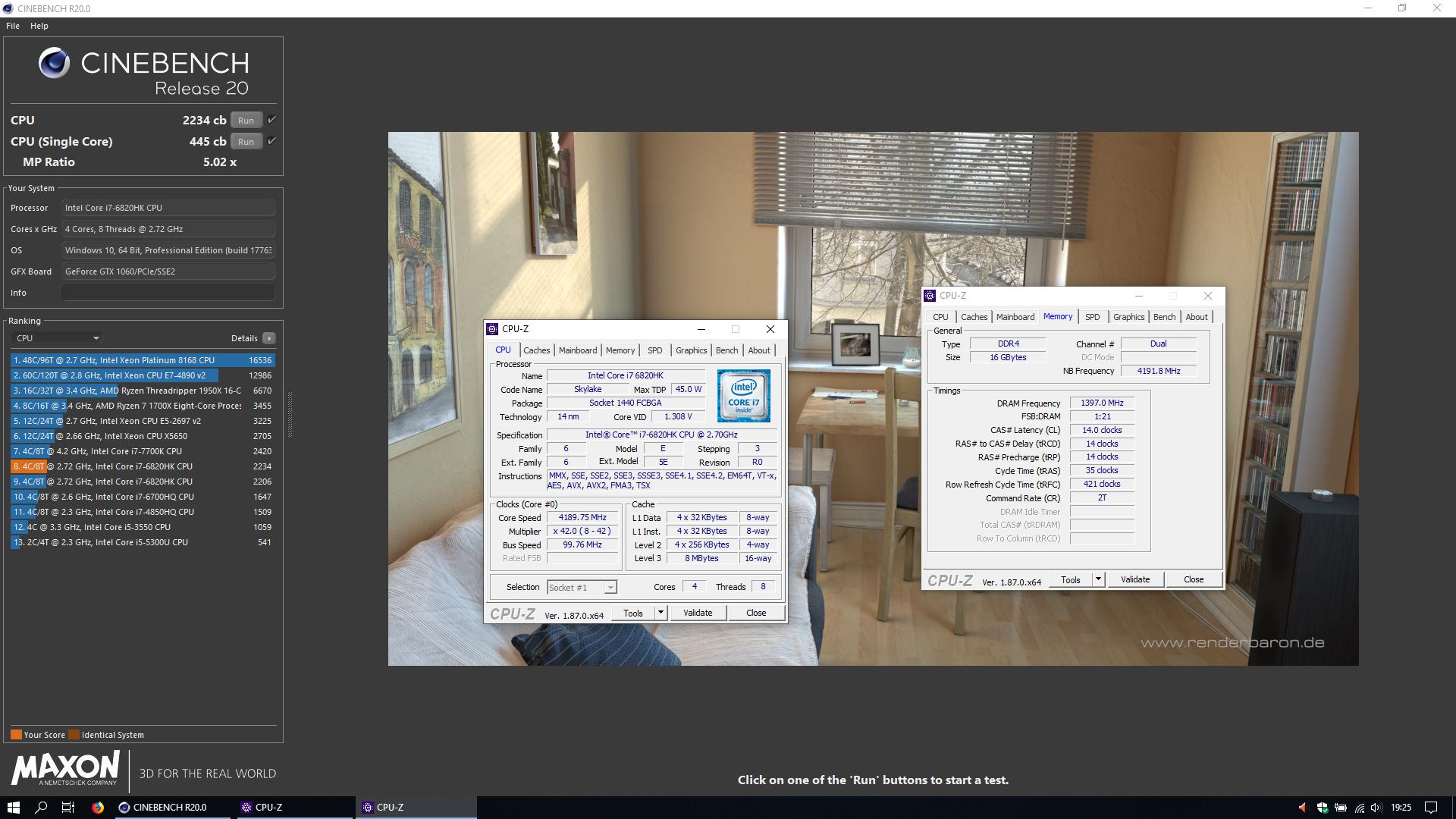Select ranking row Xeon Platinum 8168 CPU
The image size is (1456, 819).
(143, 360)
